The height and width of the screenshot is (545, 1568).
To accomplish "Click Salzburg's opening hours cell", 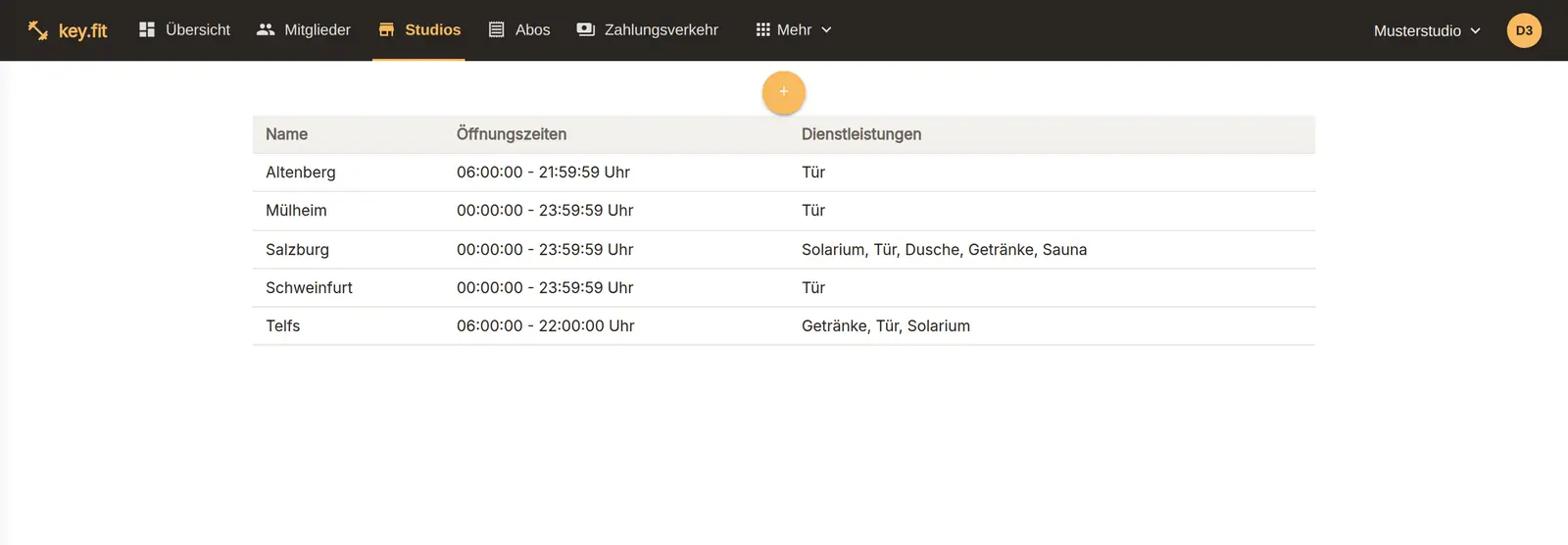I will [x=545, y=250].
